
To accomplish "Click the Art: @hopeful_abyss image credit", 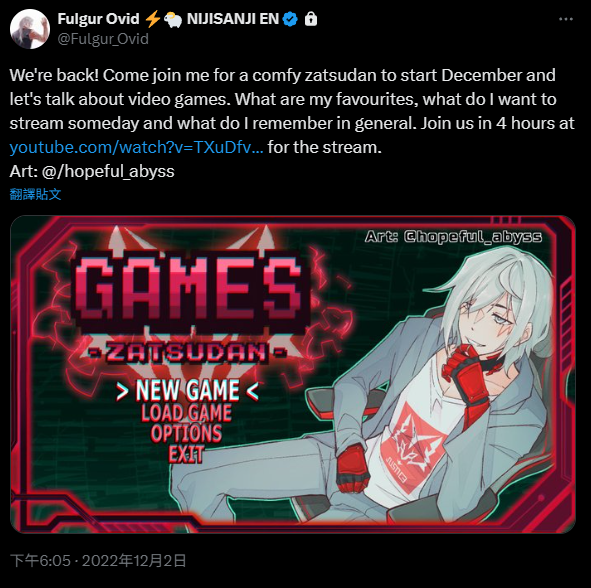I will [453, 237].
